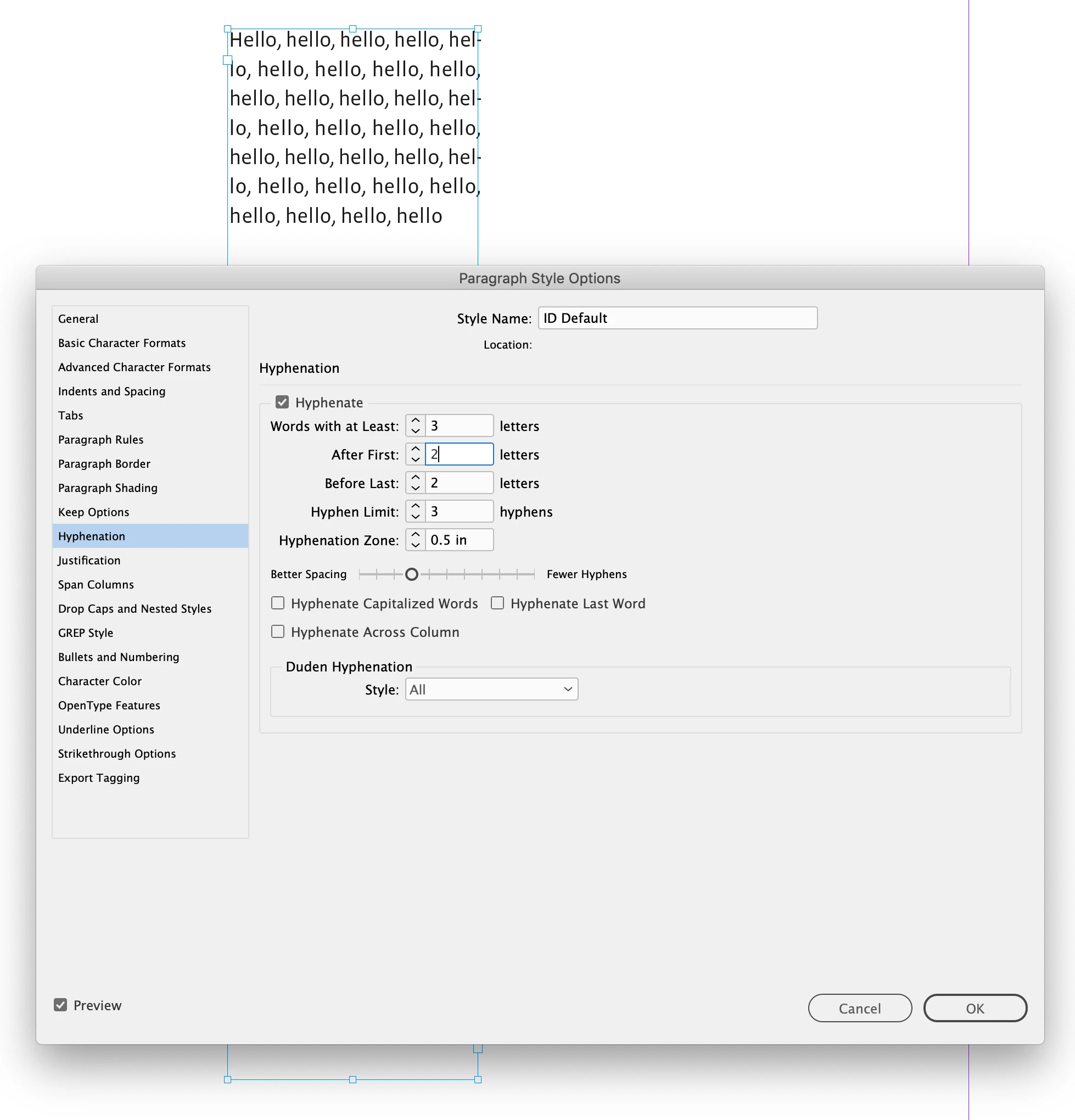Switch to GREP Style section

86,633
